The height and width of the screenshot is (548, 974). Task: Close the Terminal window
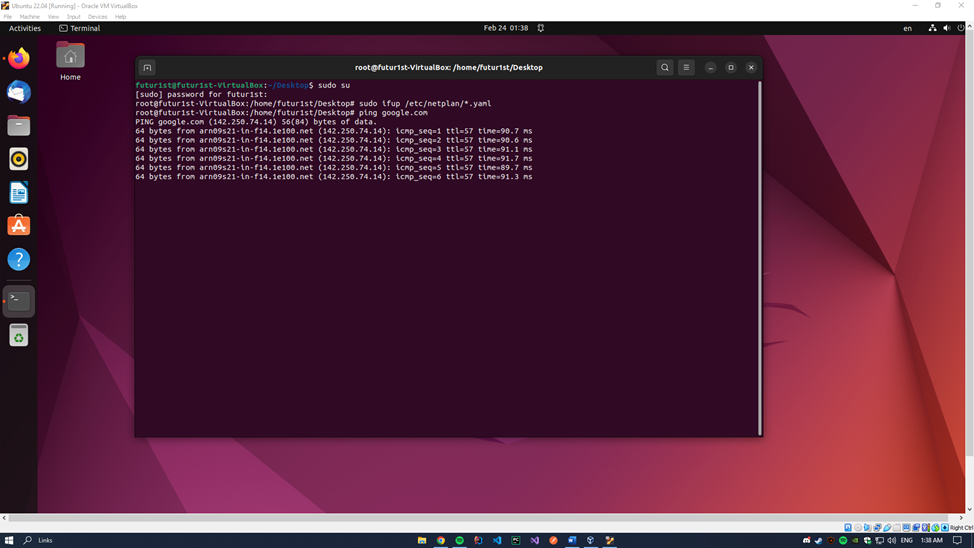click(x=751, y=68)
